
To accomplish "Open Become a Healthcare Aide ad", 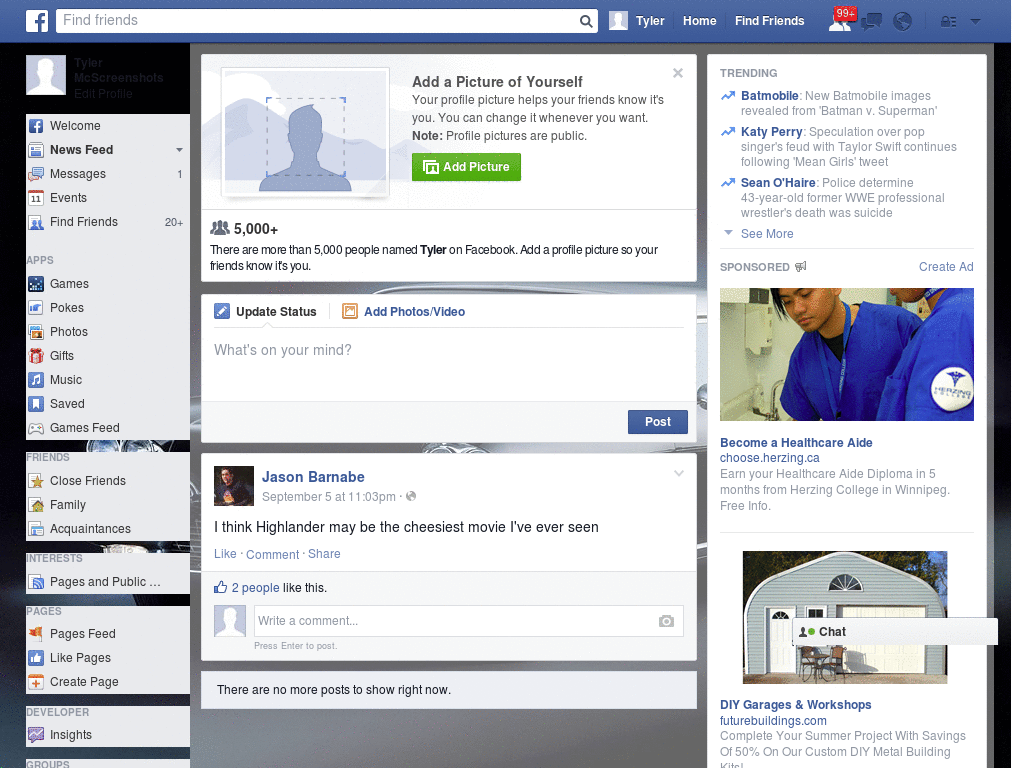I will coord(796,443).
